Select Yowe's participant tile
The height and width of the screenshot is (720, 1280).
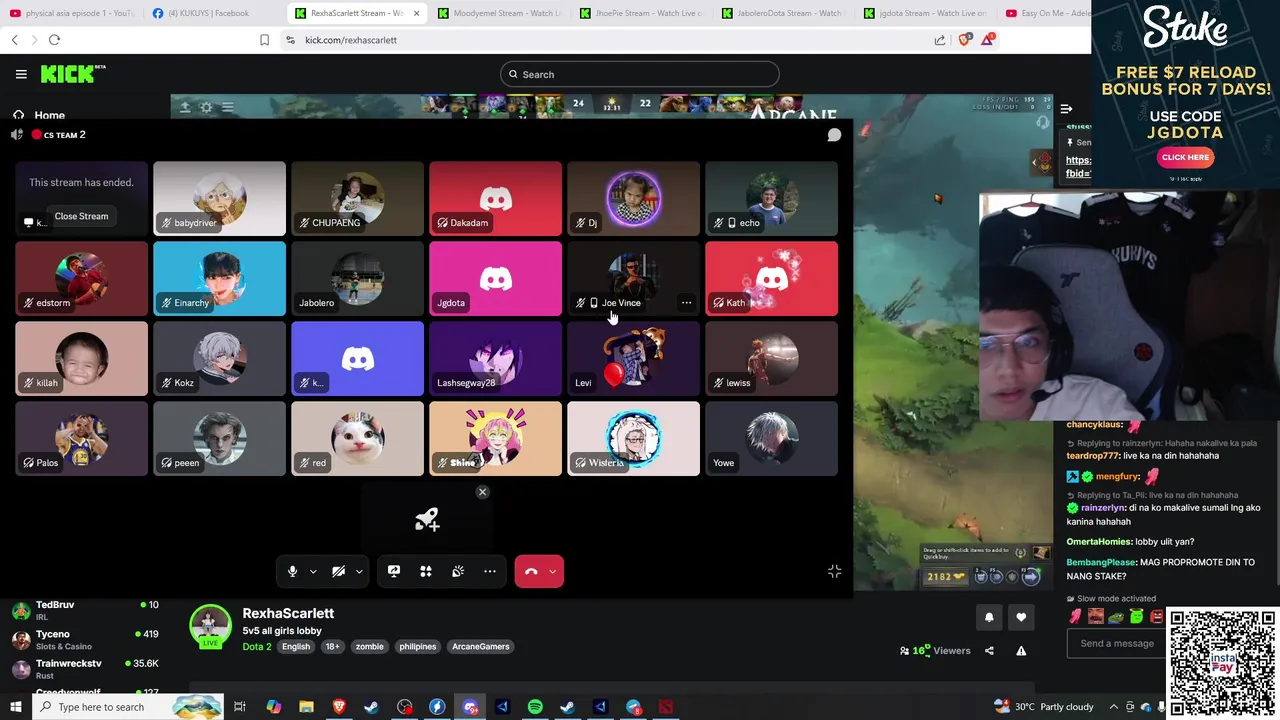pos(771,439)
